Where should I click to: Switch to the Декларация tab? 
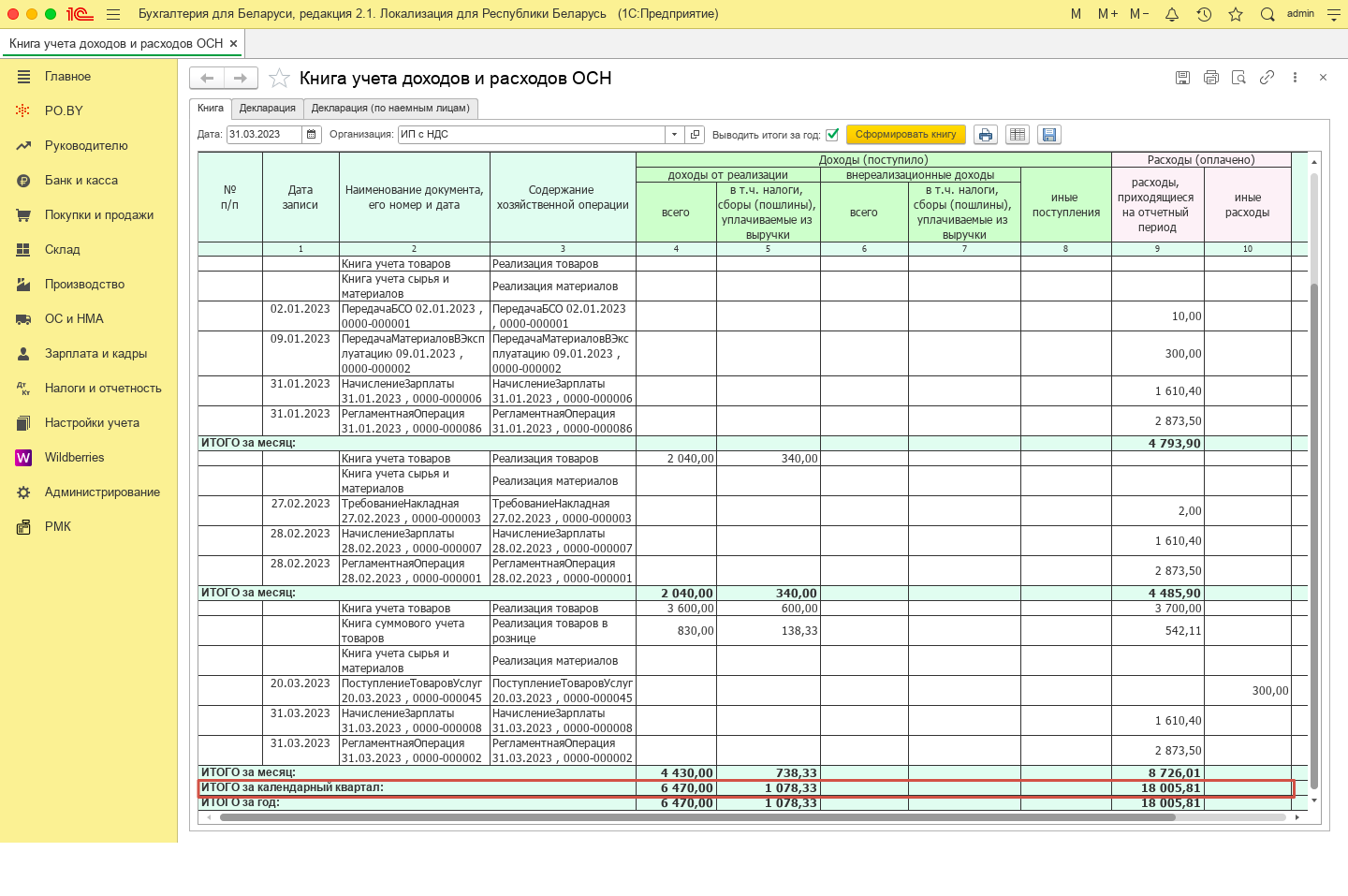267,109
